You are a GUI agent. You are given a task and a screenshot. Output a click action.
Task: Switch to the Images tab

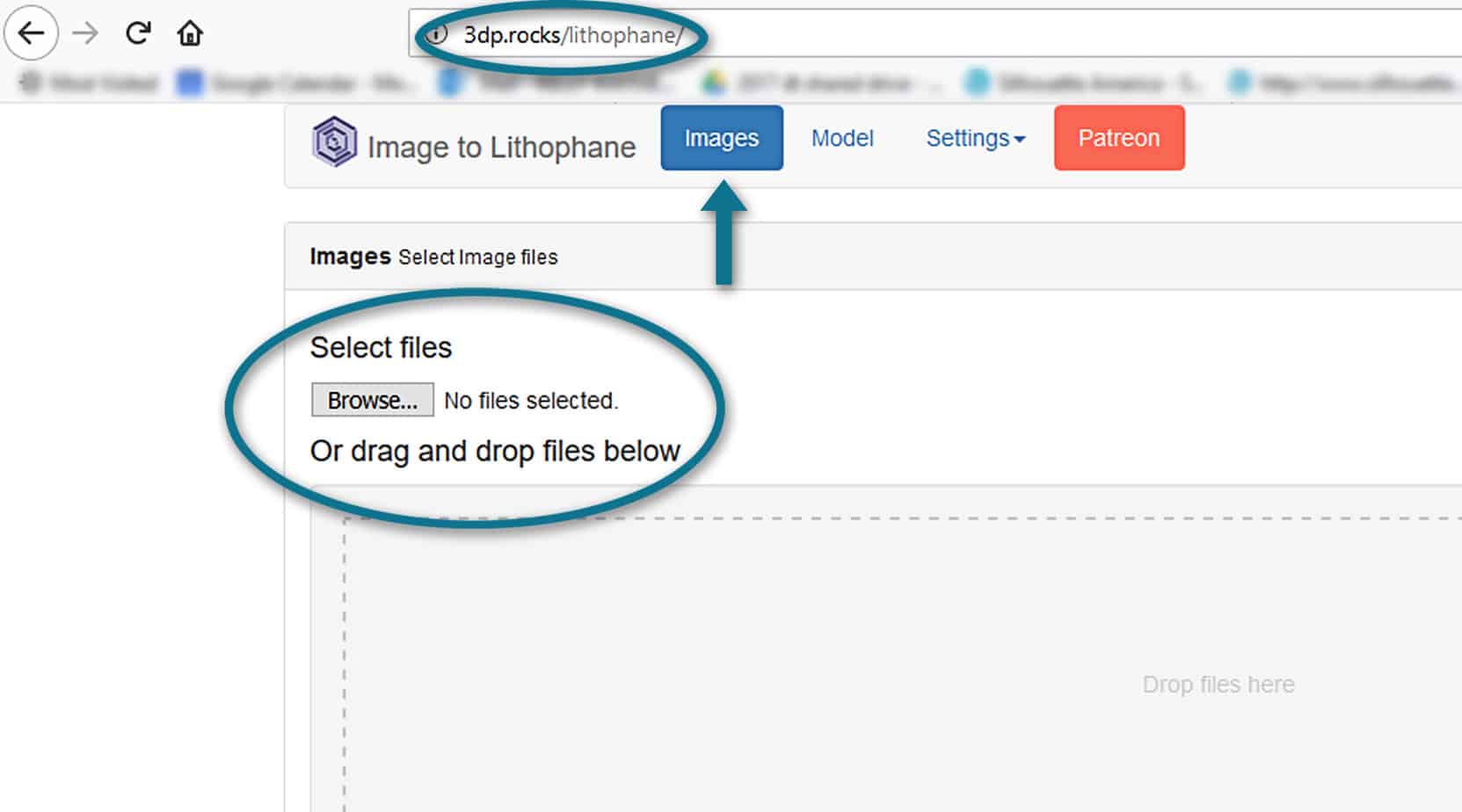pyautogui.click(x=721, y=139)
